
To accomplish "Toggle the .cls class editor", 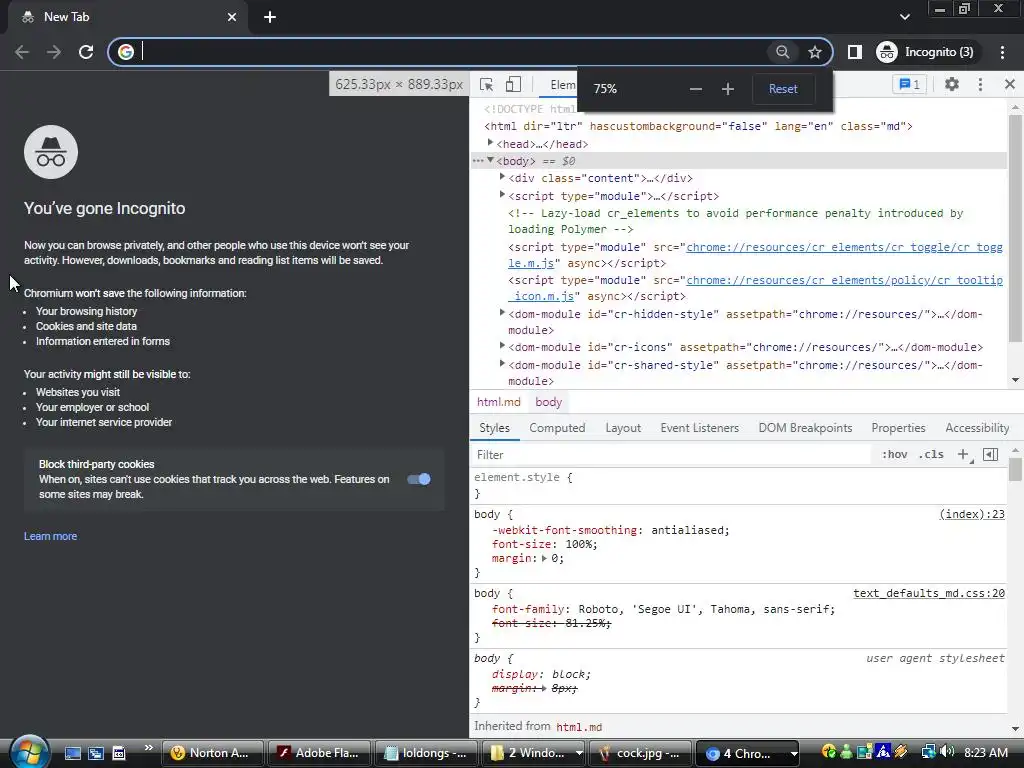I will pyautogui.click(x=931, y=455).
